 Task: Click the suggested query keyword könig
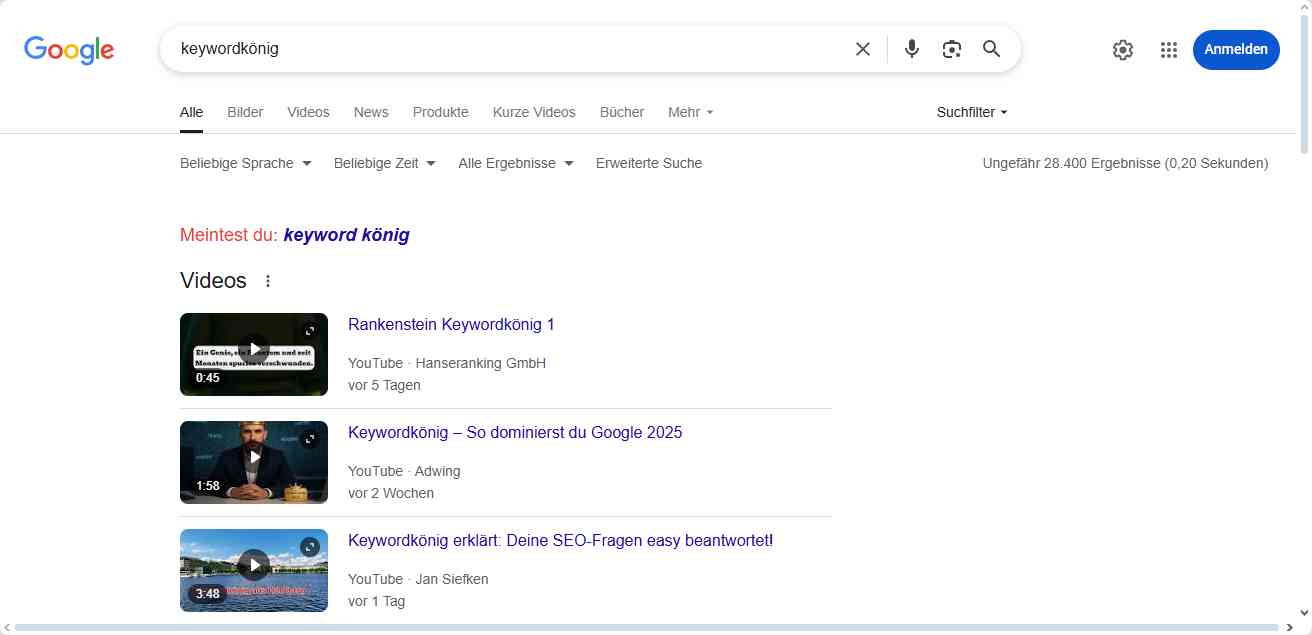(347, 235)
